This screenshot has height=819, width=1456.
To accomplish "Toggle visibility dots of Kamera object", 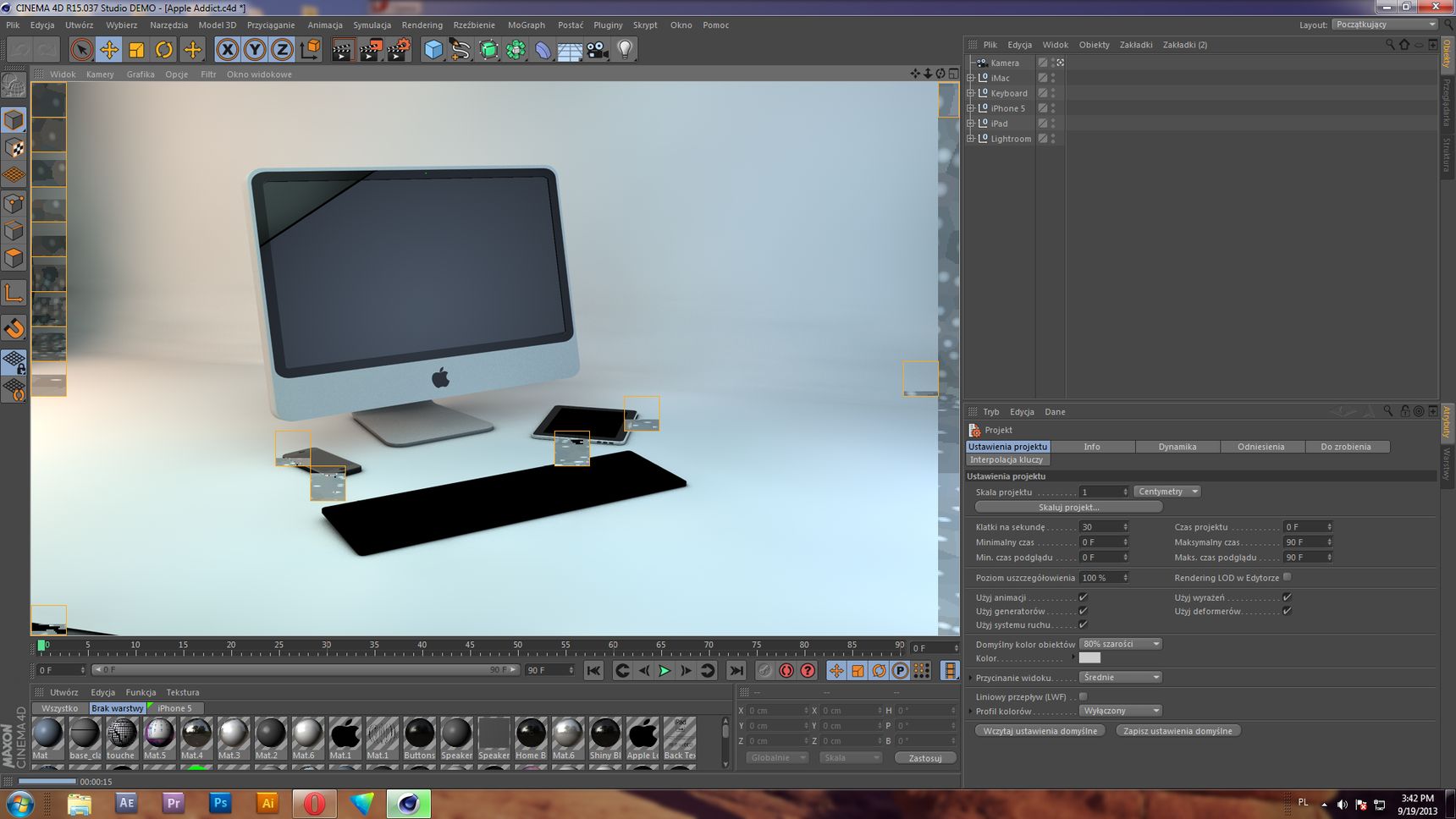I will pyautogui.click(x=1054, y=63).
